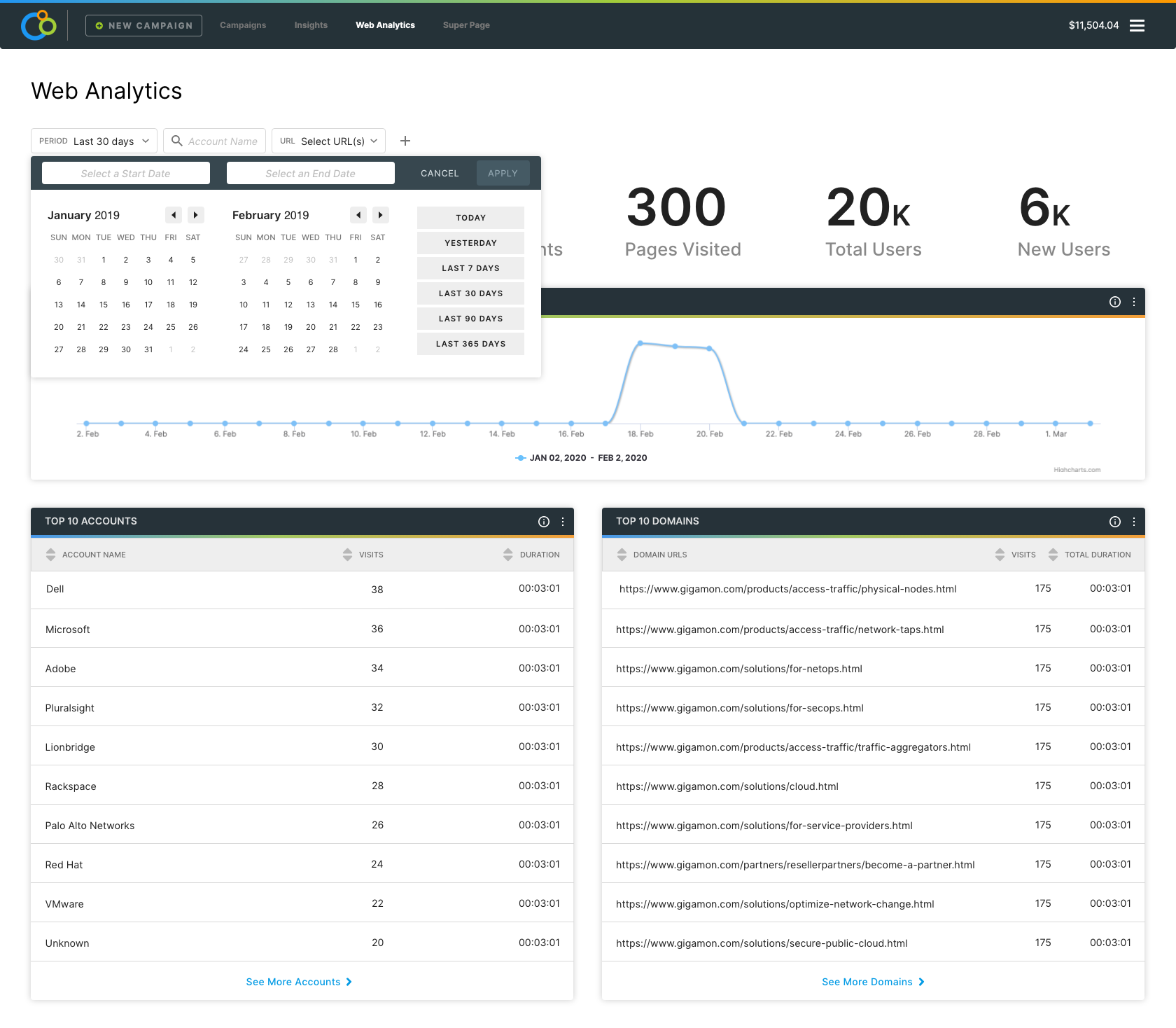Open the chart panel's three-dot menu
The width and height of the screenshot is (1176, 1028).
tap(1134, 302)
